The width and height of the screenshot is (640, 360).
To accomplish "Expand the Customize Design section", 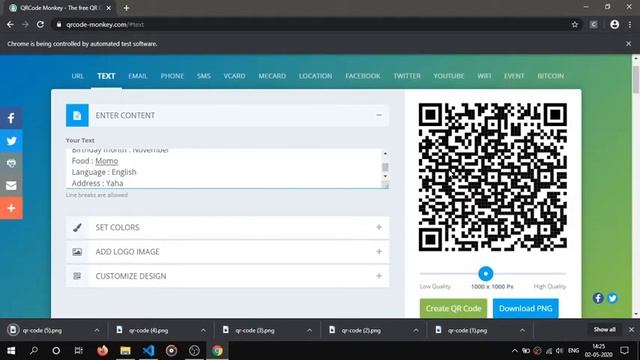I will pos(379,276).
